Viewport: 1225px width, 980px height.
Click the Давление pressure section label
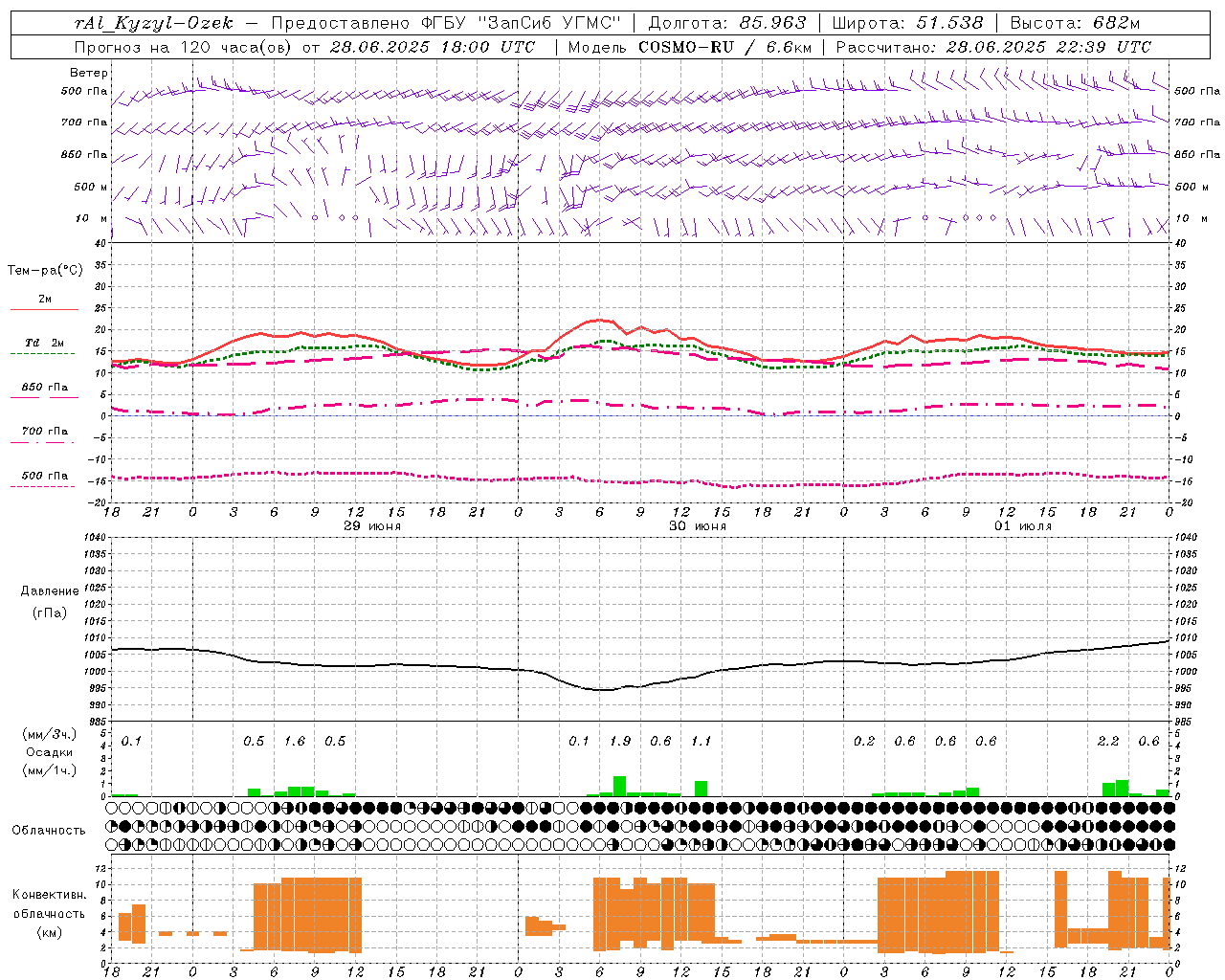pyautogui.click(x=50, y=591)
